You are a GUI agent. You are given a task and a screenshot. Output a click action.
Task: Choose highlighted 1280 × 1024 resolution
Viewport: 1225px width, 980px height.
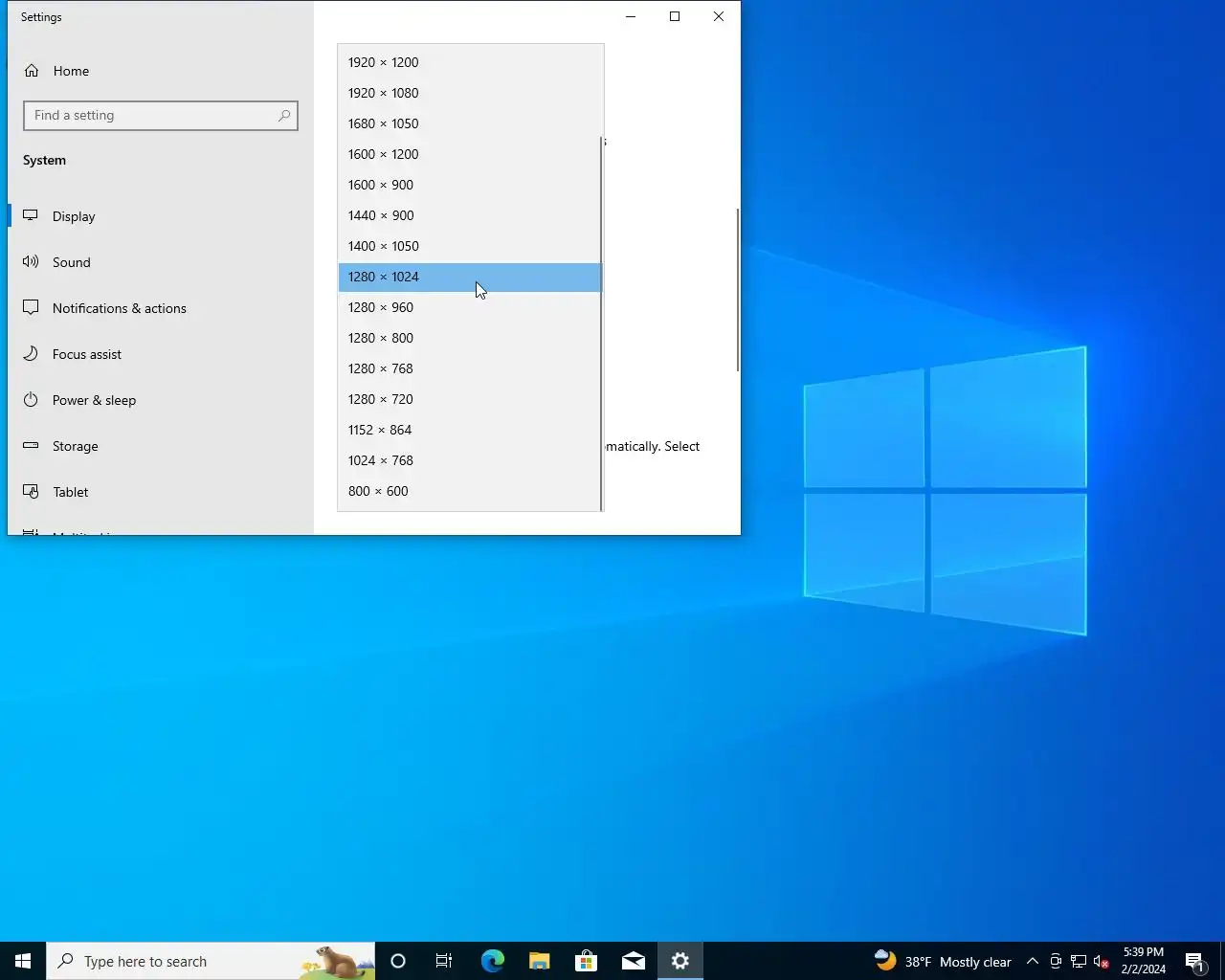click(469, 277)
